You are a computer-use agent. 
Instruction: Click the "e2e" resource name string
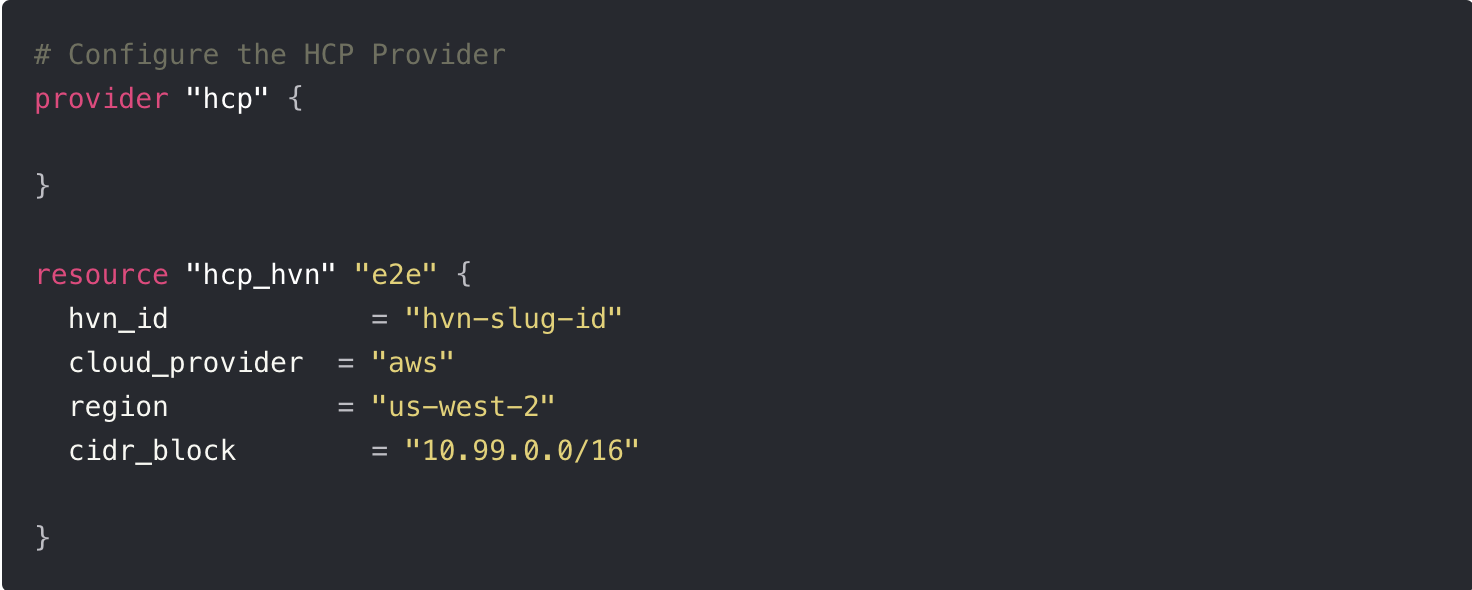click(396, 275)
